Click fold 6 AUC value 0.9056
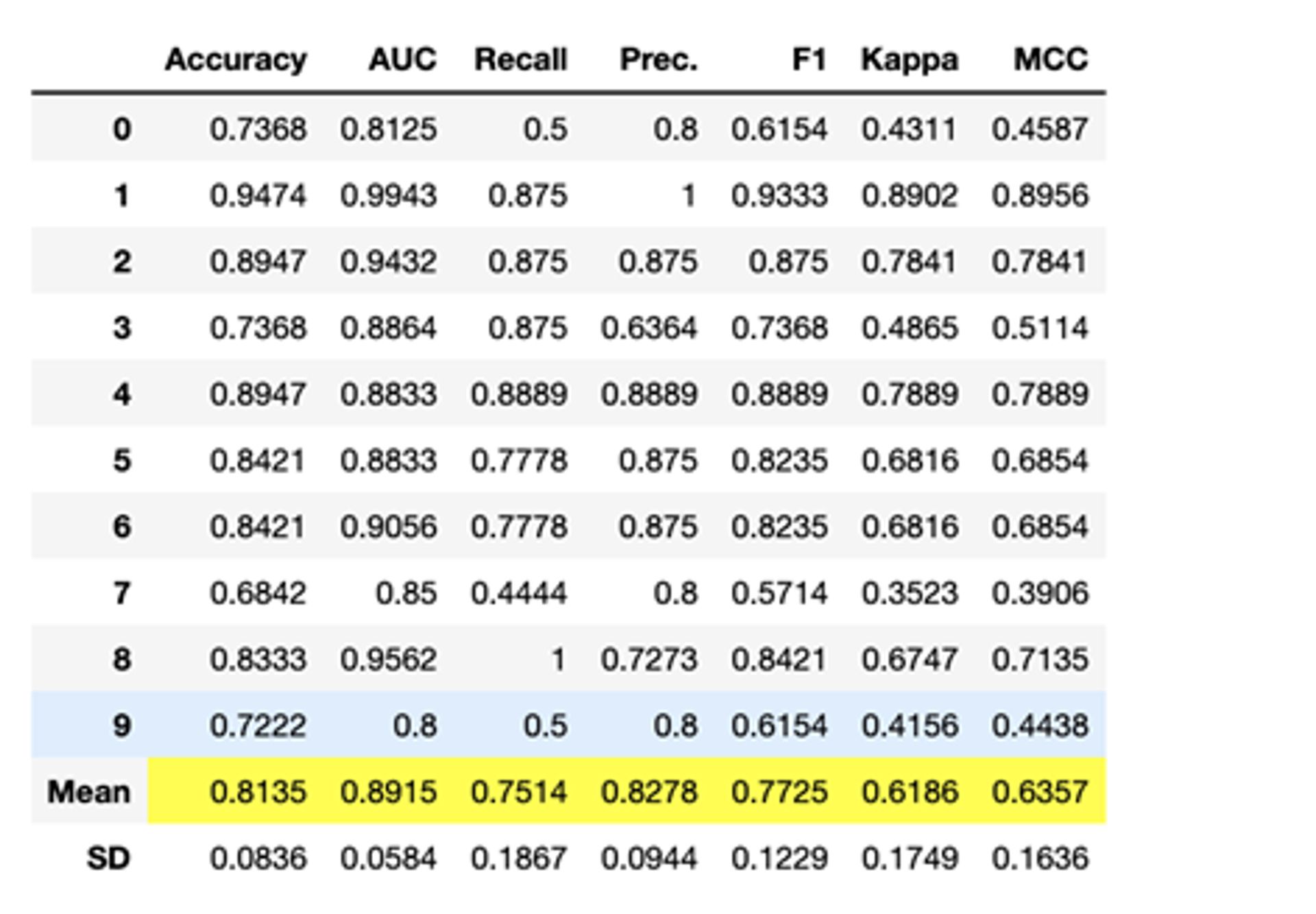Image resolution: width=1316 pixels, height=914 pixels. [x=388, y=527]
